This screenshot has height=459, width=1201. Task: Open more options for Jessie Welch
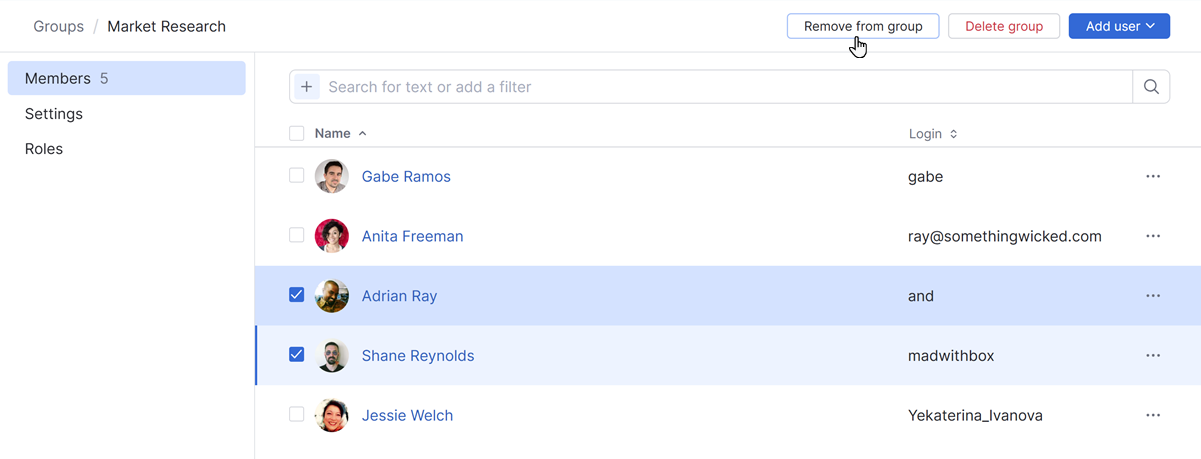click(x=1153, y=415)
